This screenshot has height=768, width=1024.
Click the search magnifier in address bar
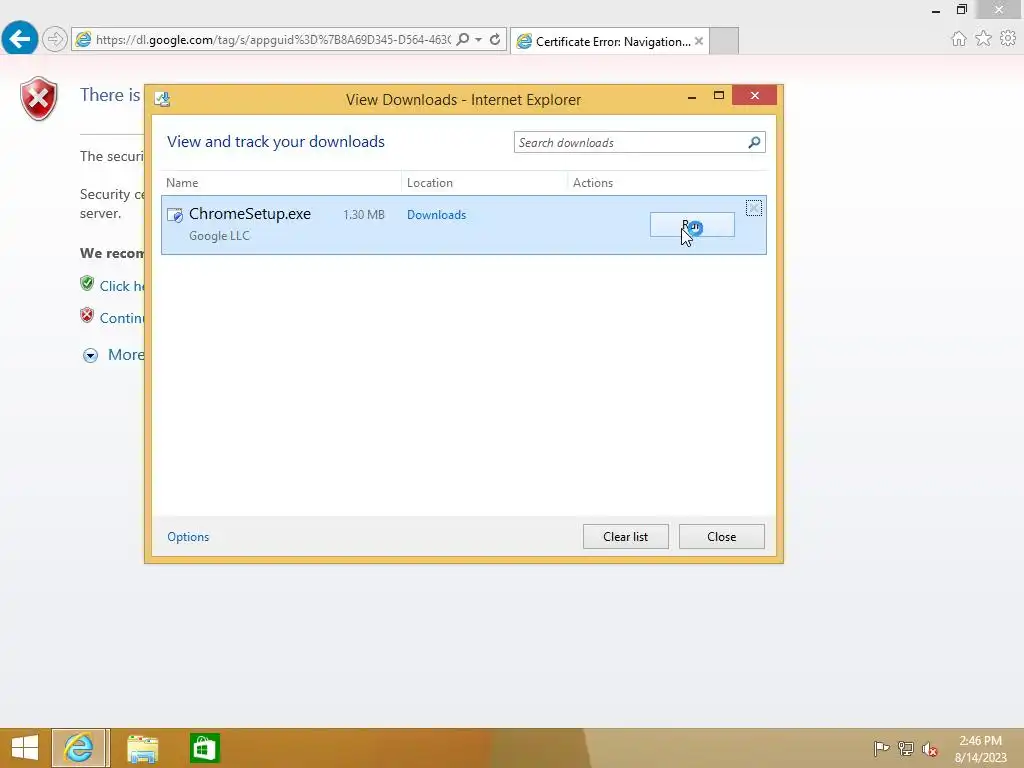click(462, 39)
